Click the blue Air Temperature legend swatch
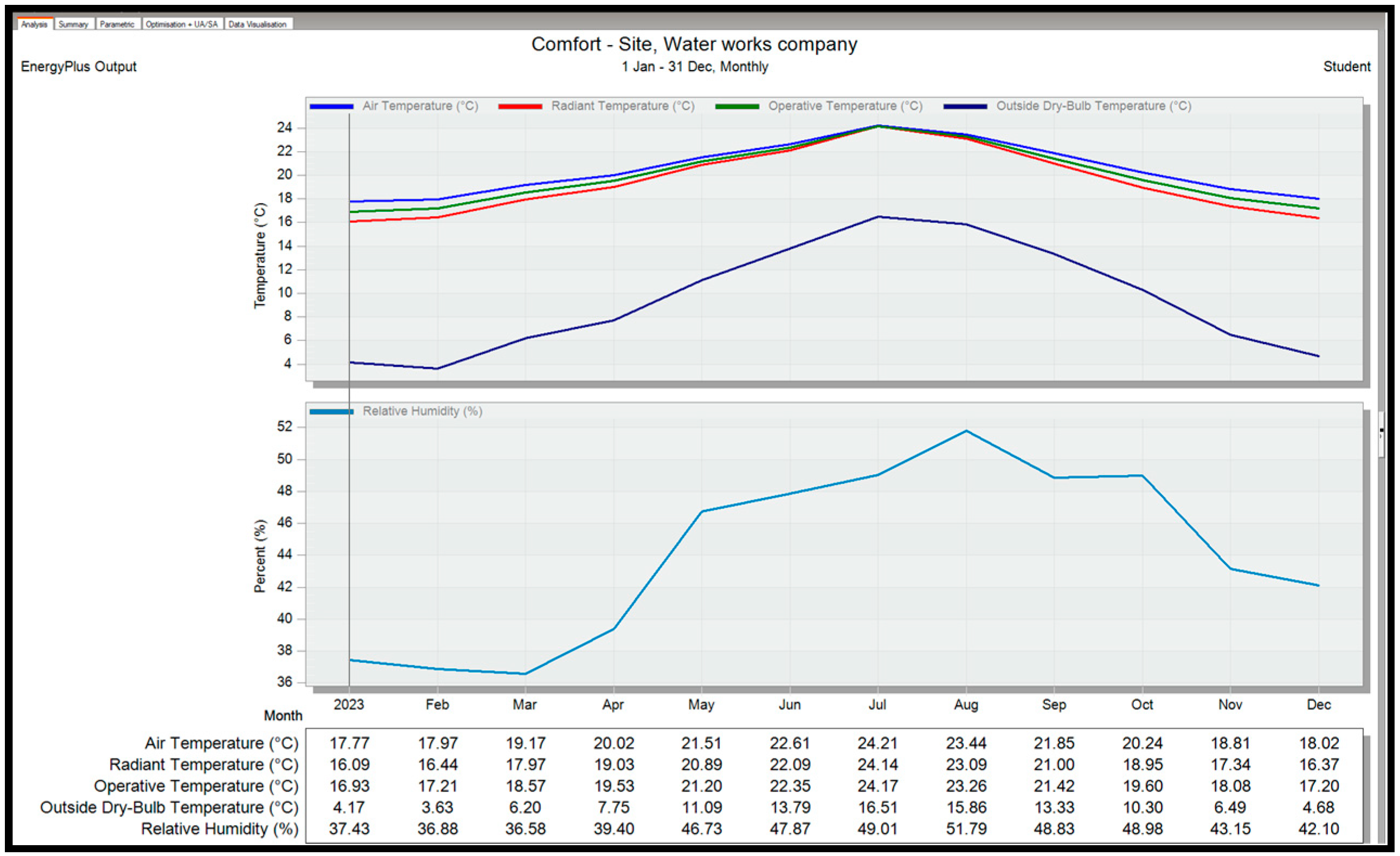Image resolution: width=1400 pixels, height=856 pixels. pyautogui.click(x=331, y=106)
